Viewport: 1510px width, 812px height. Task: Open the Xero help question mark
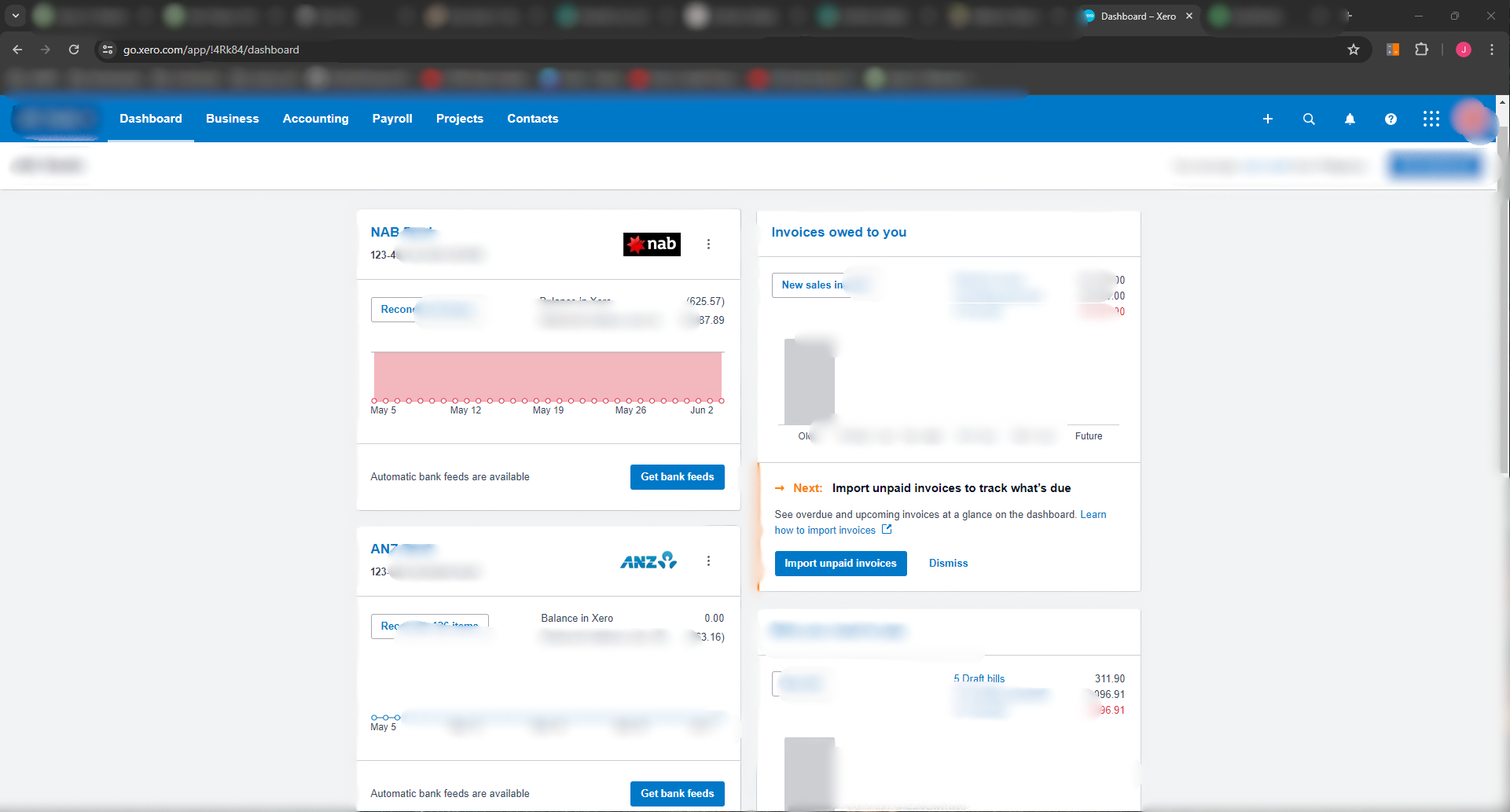pyautogui.click(x=1391, y=119)
